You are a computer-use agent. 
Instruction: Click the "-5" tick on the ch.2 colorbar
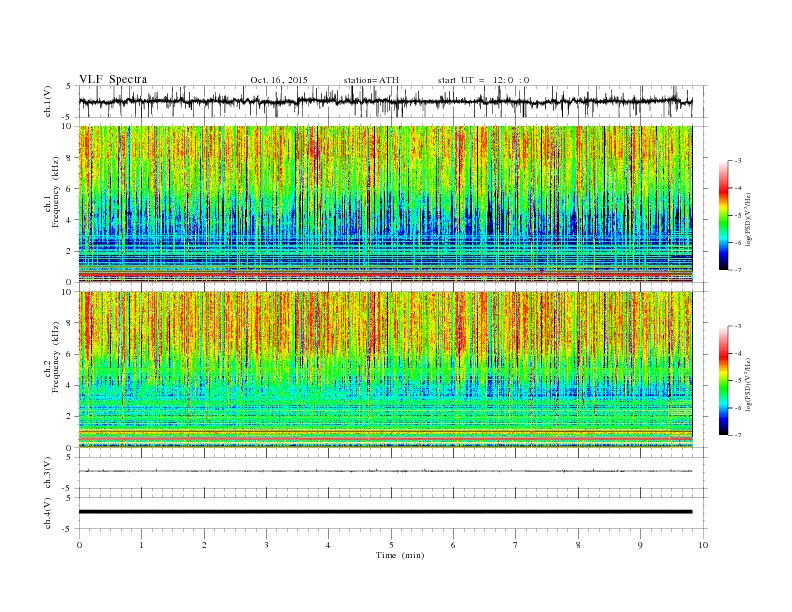pyautogui.click(x=738, y=381)
